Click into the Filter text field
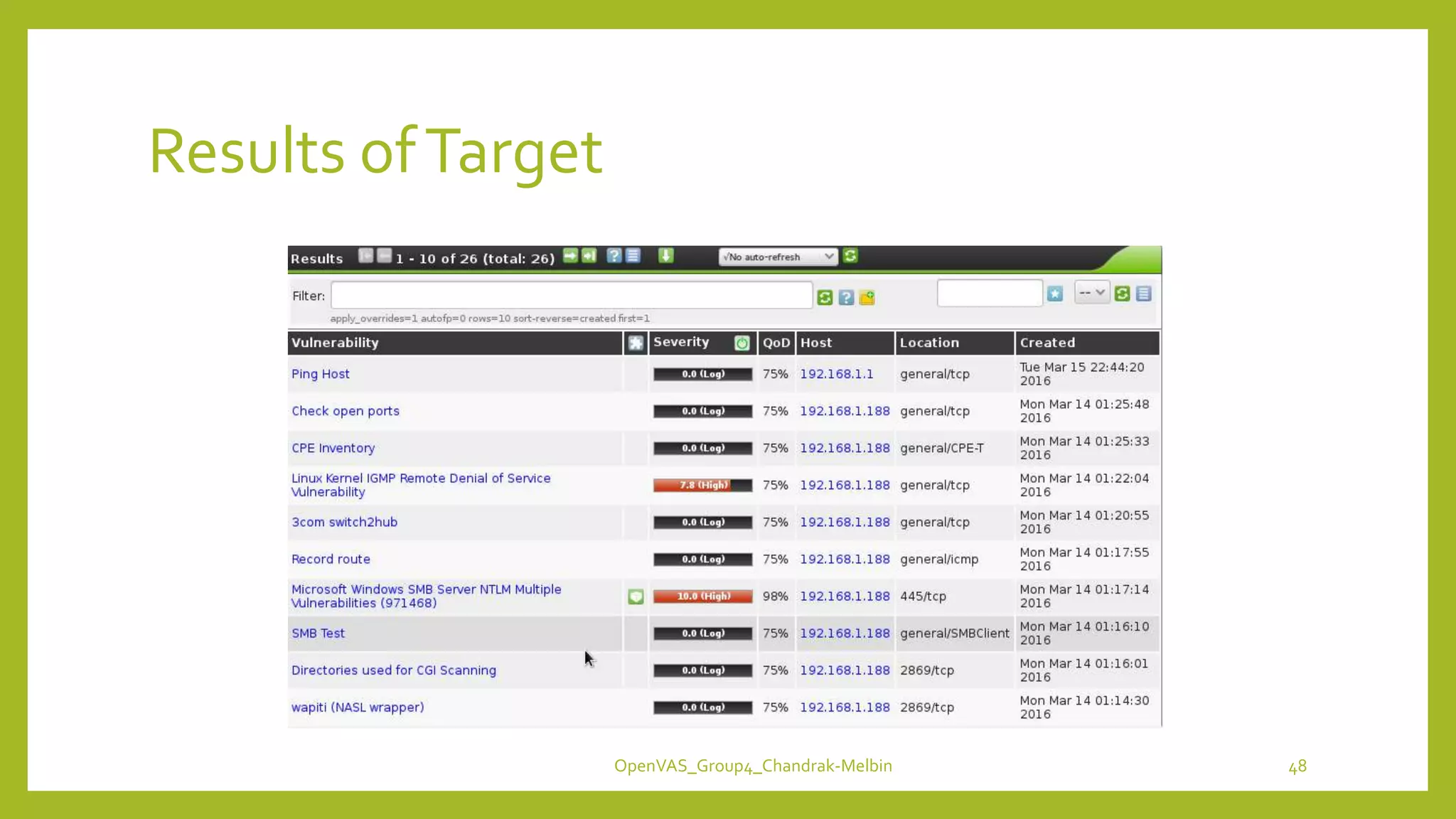The height and width of the screenshot is (819, 1456). pyautogui.click(x=571, y=296)
